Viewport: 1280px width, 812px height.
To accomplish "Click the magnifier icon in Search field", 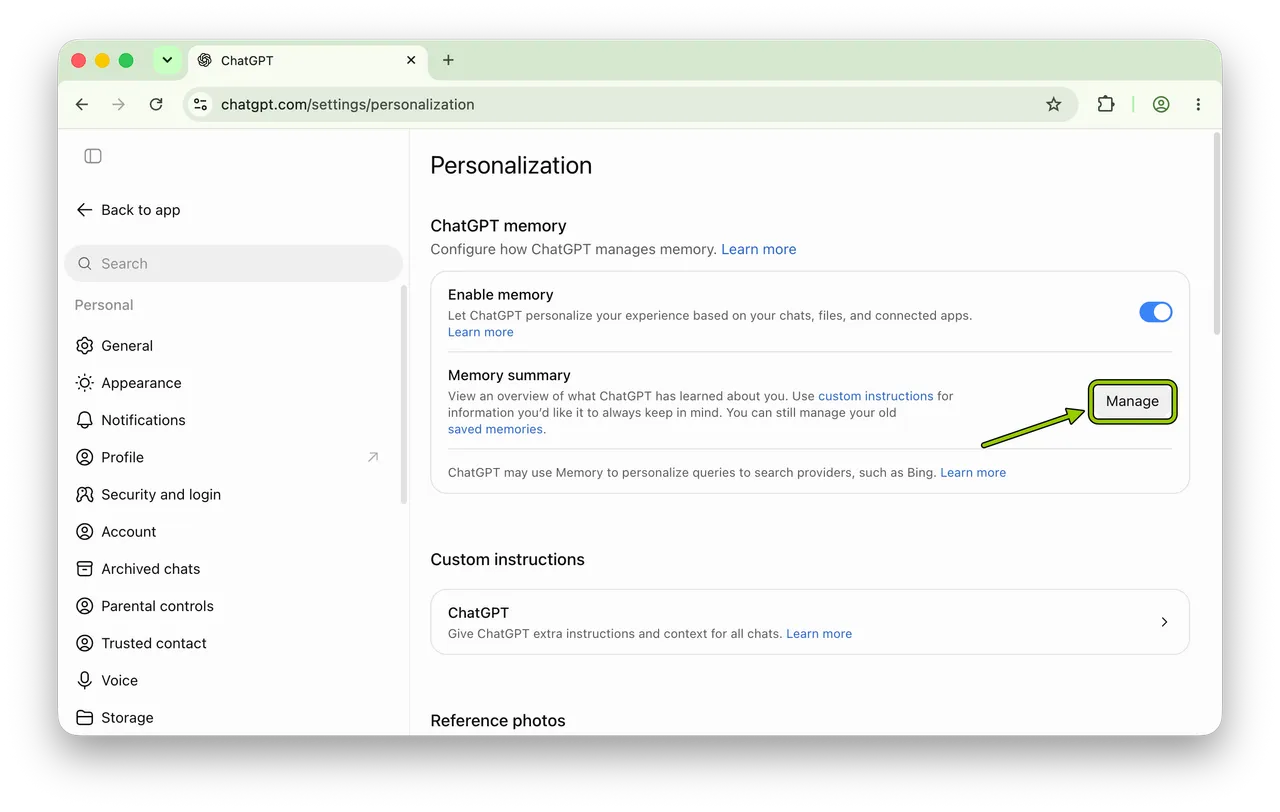I will pos(85,264).
